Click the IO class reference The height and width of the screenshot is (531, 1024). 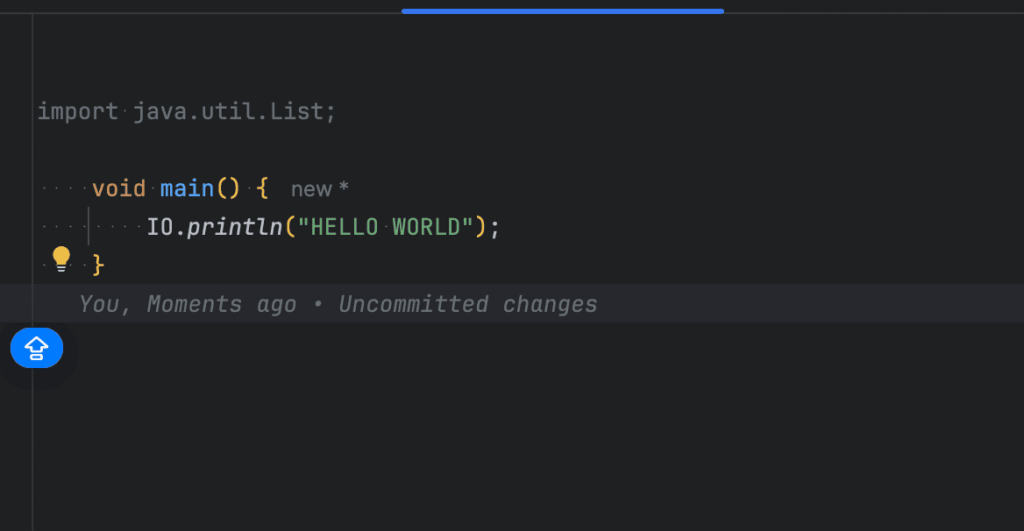[160, 227]
